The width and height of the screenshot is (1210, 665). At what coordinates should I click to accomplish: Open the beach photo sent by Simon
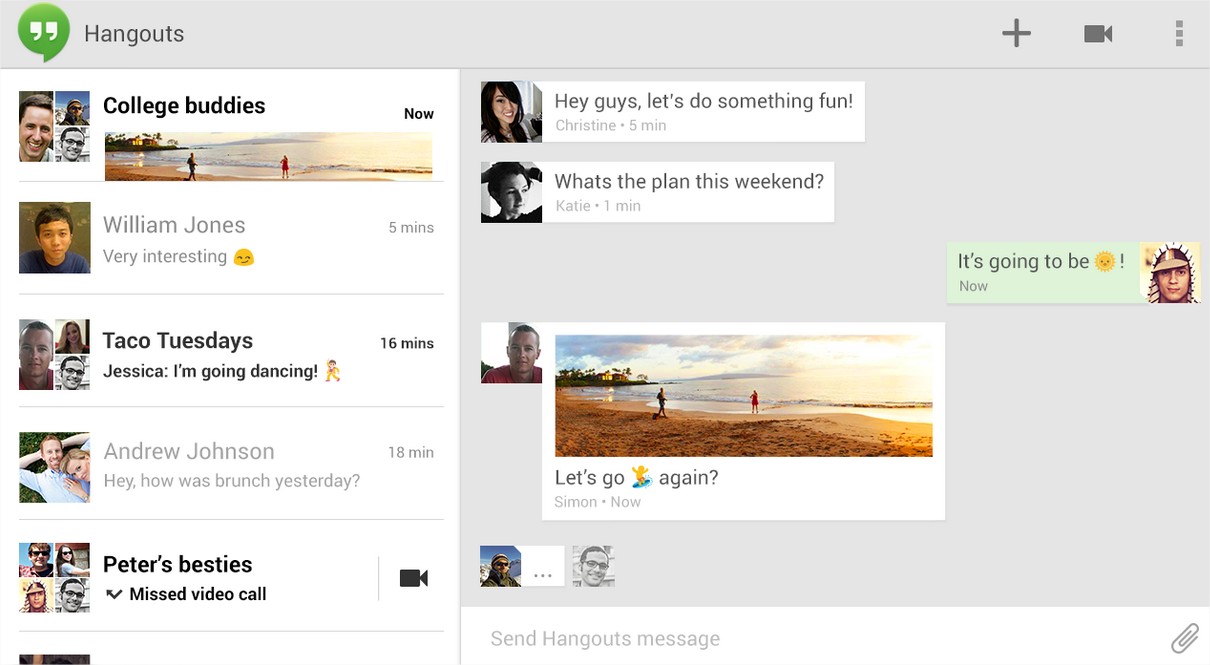tap(743, 395)
